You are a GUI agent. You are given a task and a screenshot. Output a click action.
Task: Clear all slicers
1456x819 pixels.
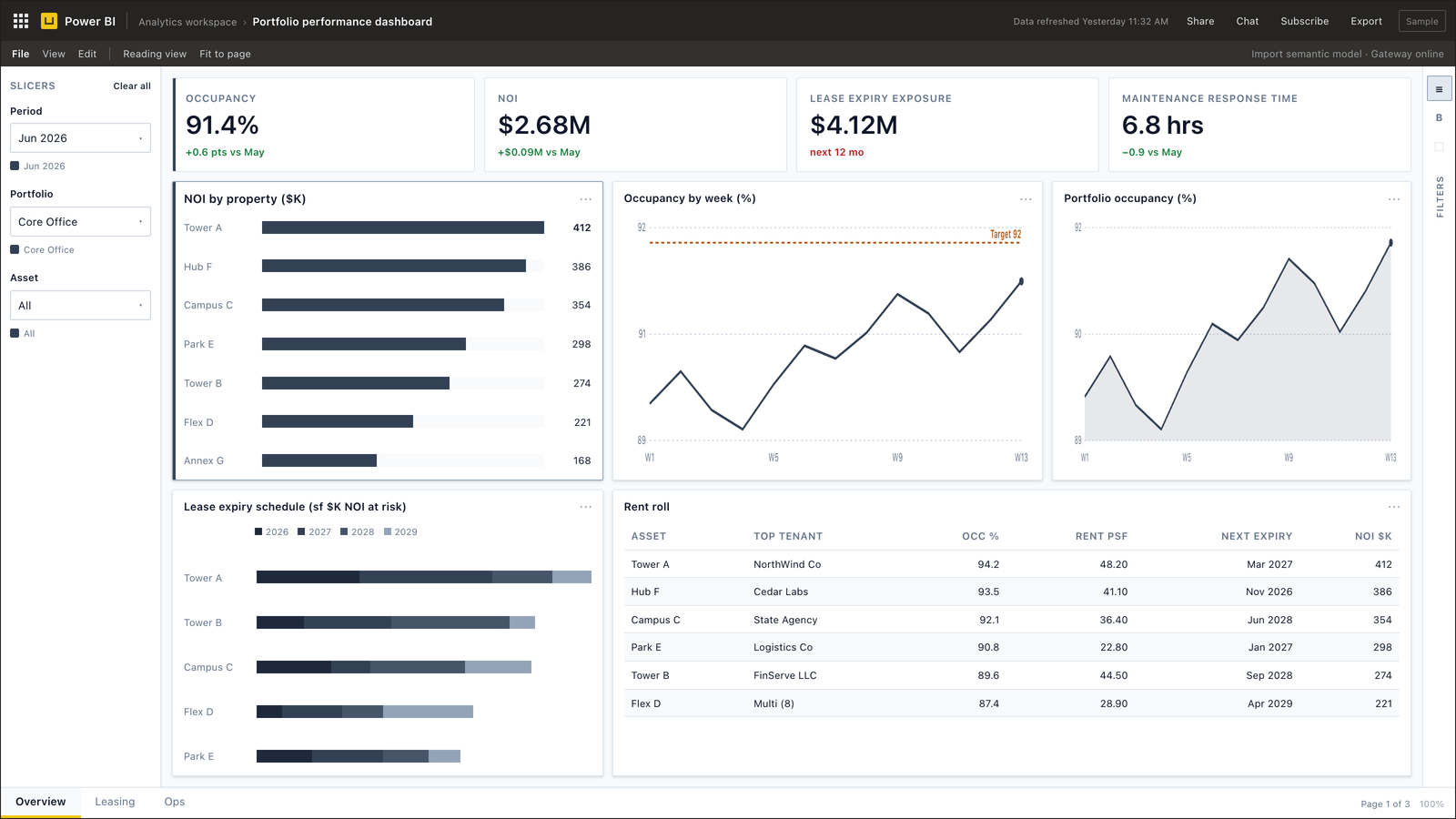pyautogui.click(x=132, y=86)
